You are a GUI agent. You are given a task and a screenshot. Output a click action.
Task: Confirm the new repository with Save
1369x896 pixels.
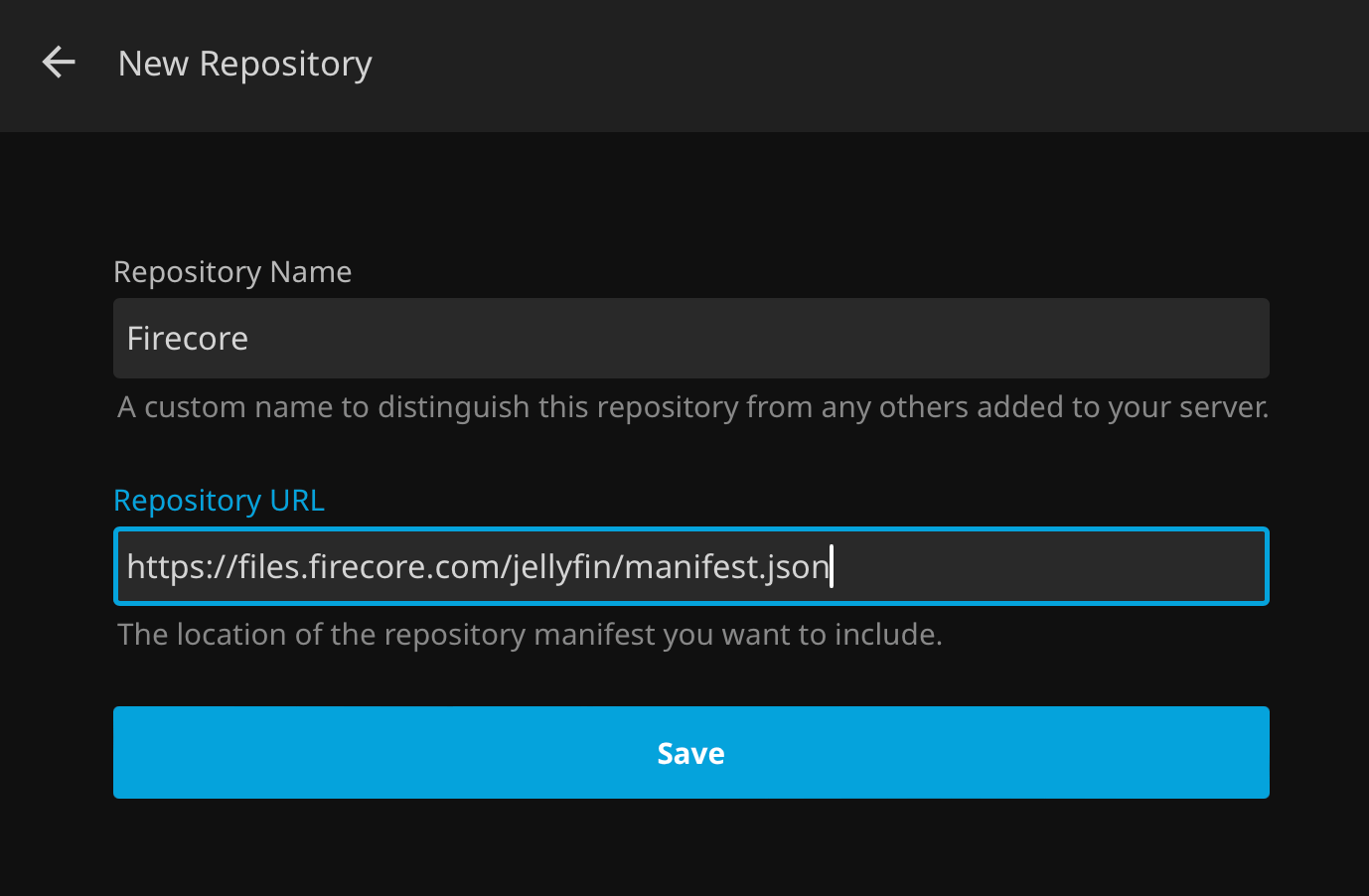click(690, 752)
